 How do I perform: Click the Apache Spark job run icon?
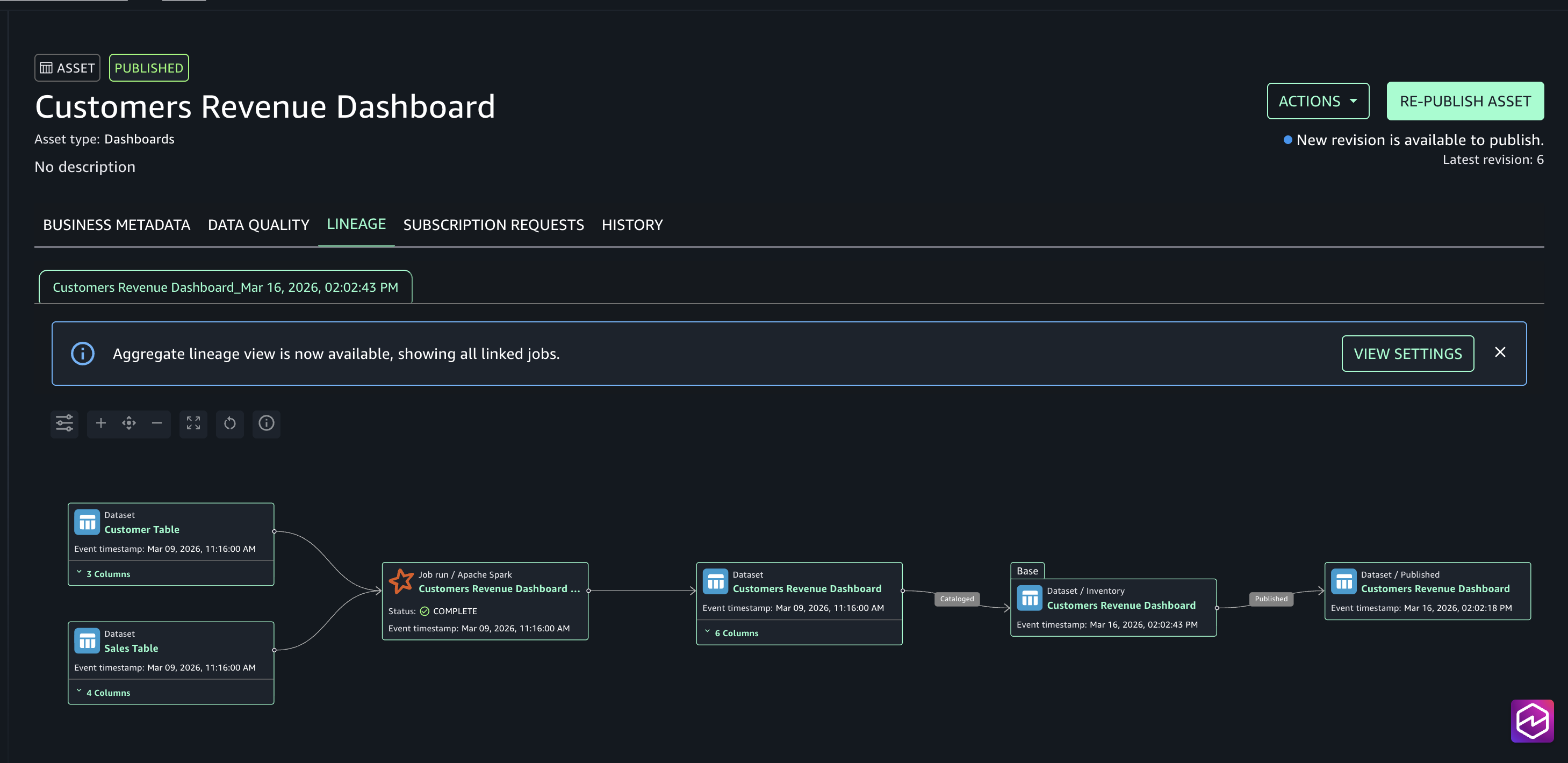pos(401,581)
